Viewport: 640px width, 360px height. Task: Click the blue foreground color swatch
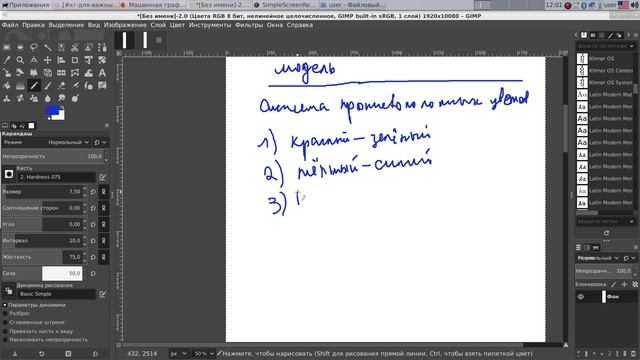52,111
